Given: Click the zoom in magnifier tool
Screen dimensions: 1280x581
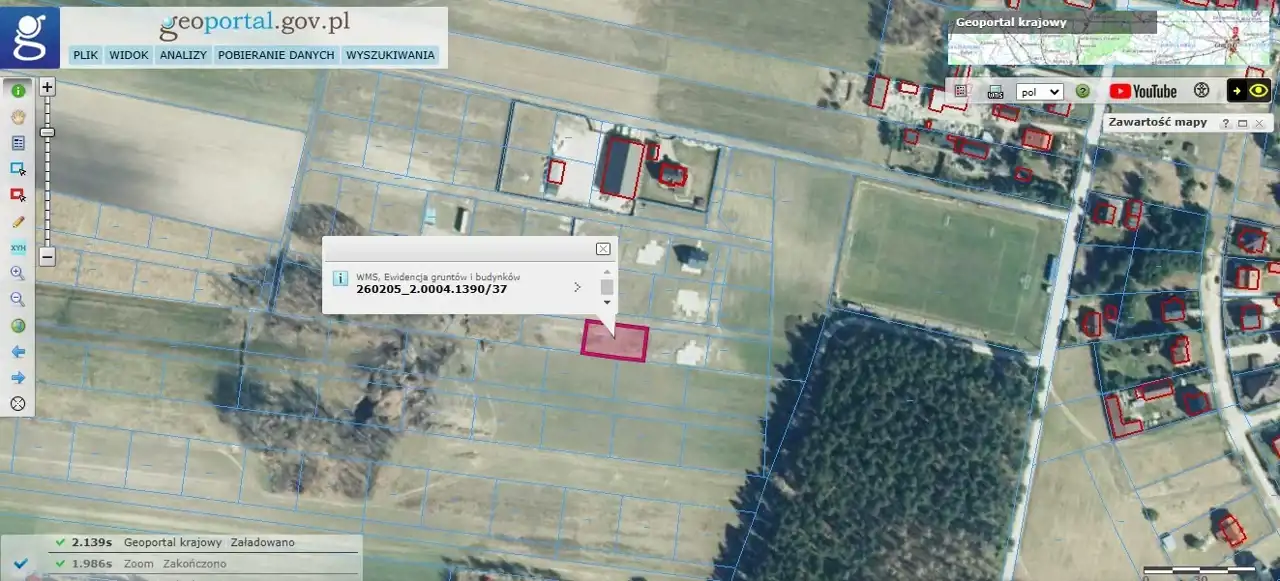Looking at the screenshot, I should tap(17, 273).
